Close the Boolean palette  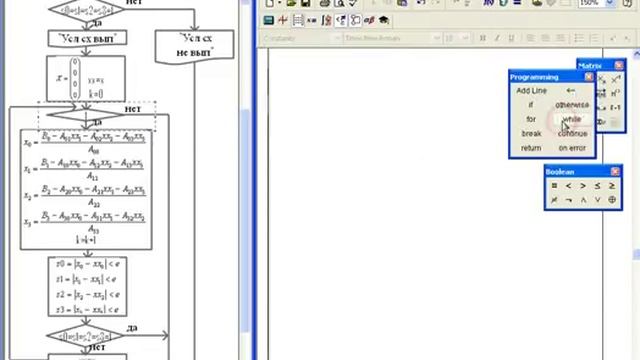(615, 172)
